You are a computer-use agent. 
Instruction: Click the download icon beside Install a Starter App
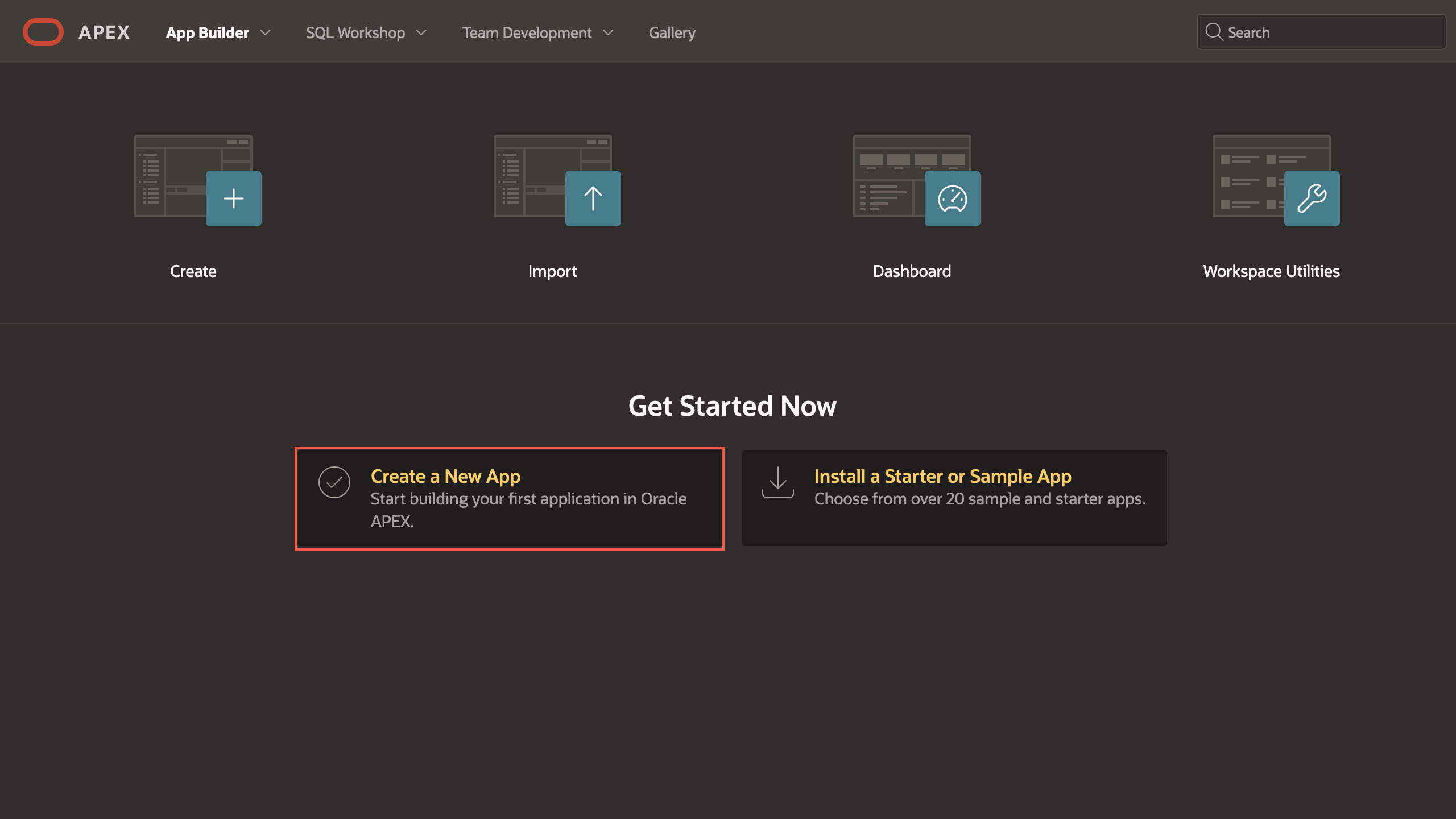click(x=778, y=482)
